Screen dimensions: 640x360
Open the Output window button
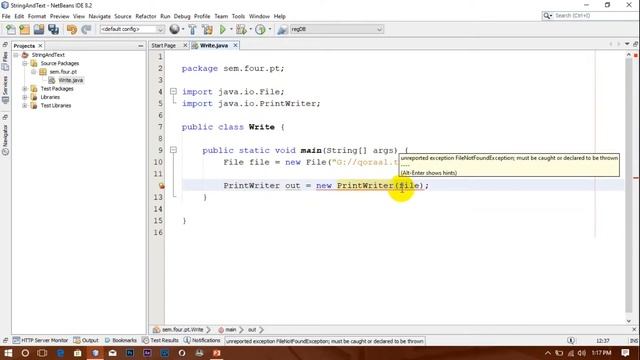click(86, 340)
